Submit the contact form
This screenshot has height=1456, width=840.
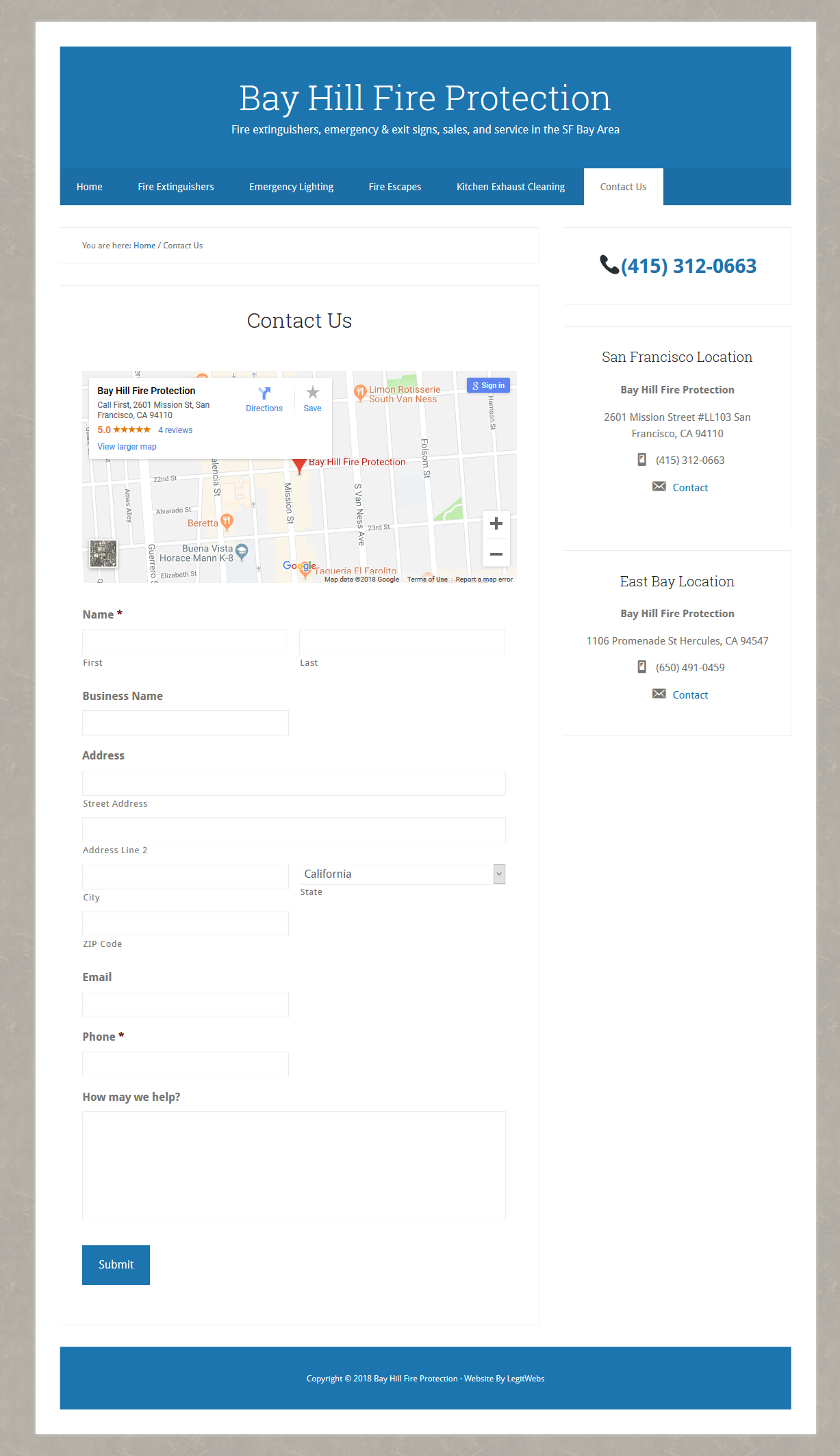[116, 1265]
